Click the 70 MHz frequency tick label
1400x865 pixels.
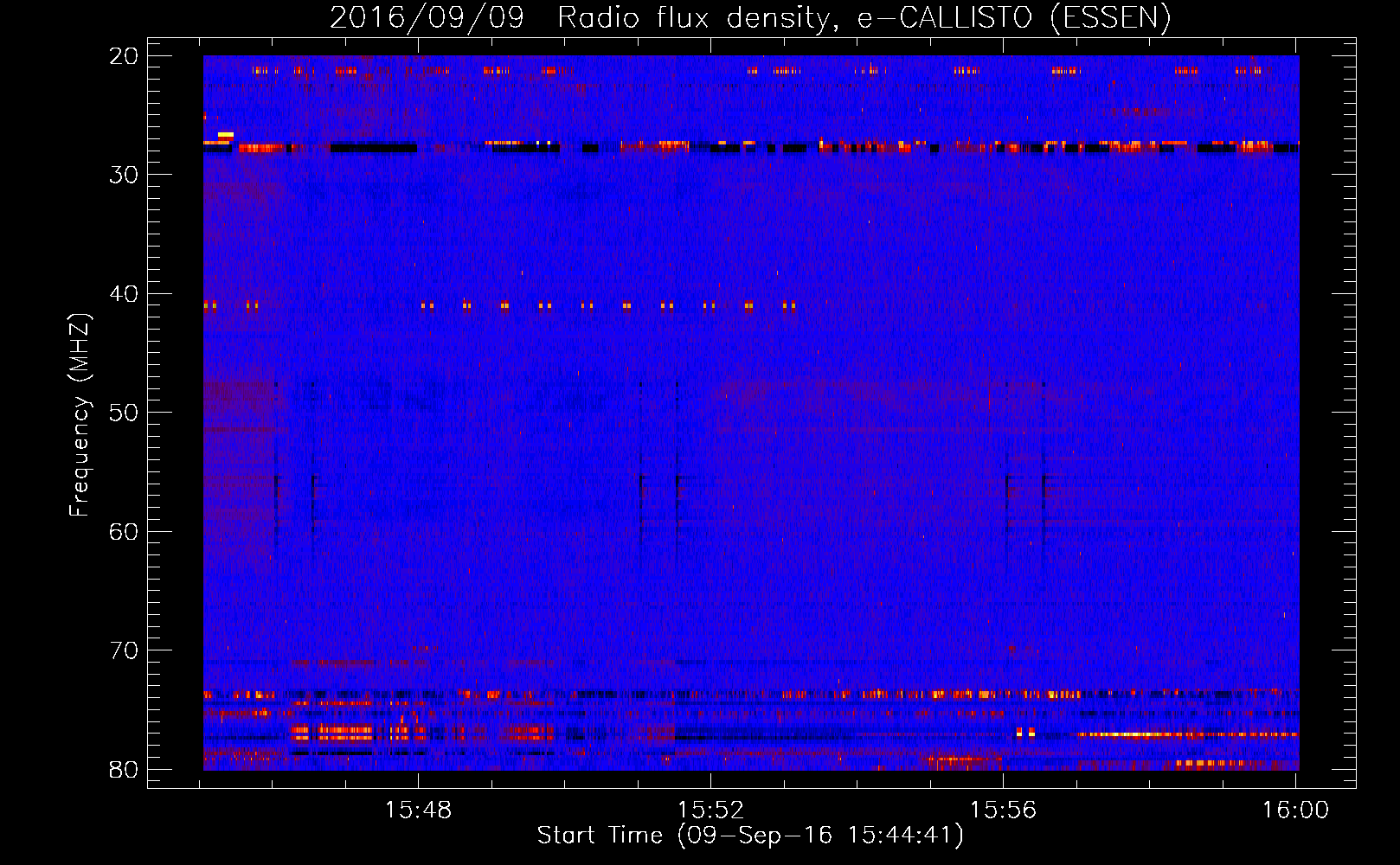click(x=125, y=650)
